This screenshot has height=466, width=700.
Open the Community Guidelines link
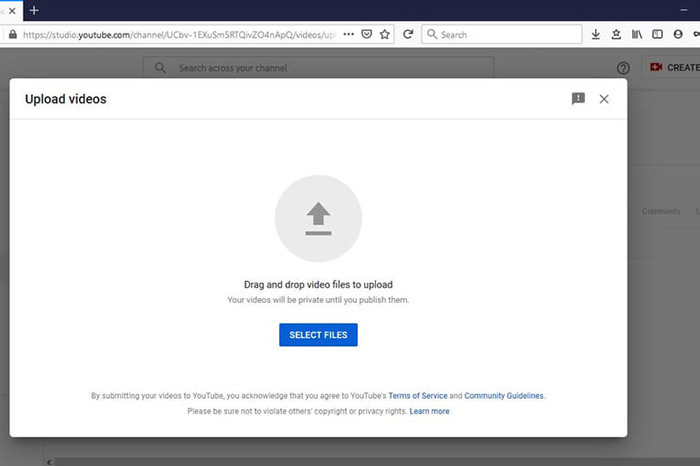point(504,395)
